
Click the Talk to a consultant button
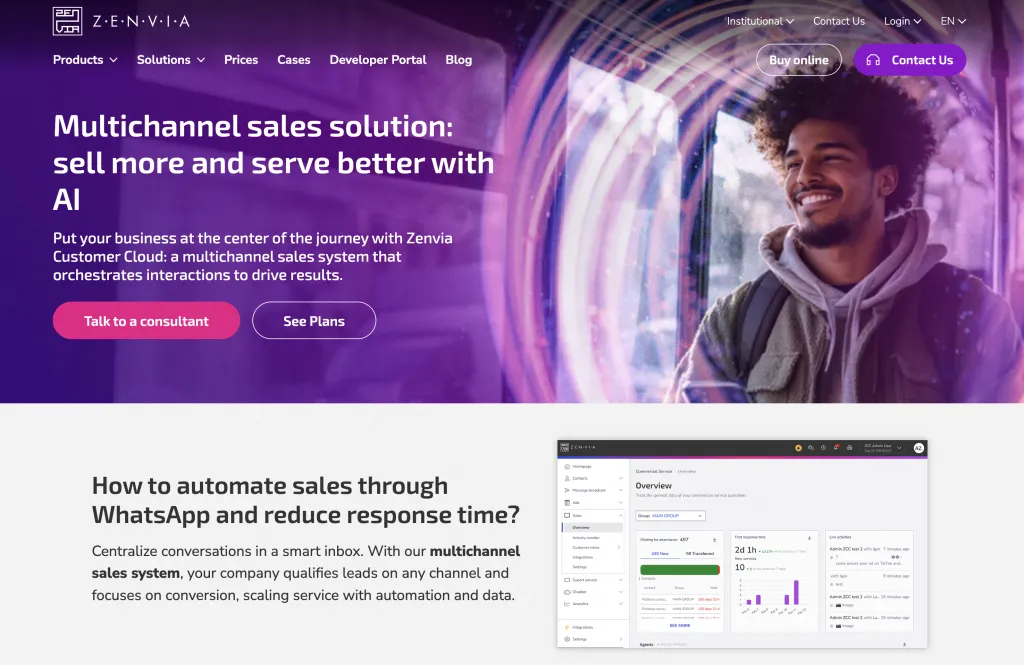tap(146, 321)
